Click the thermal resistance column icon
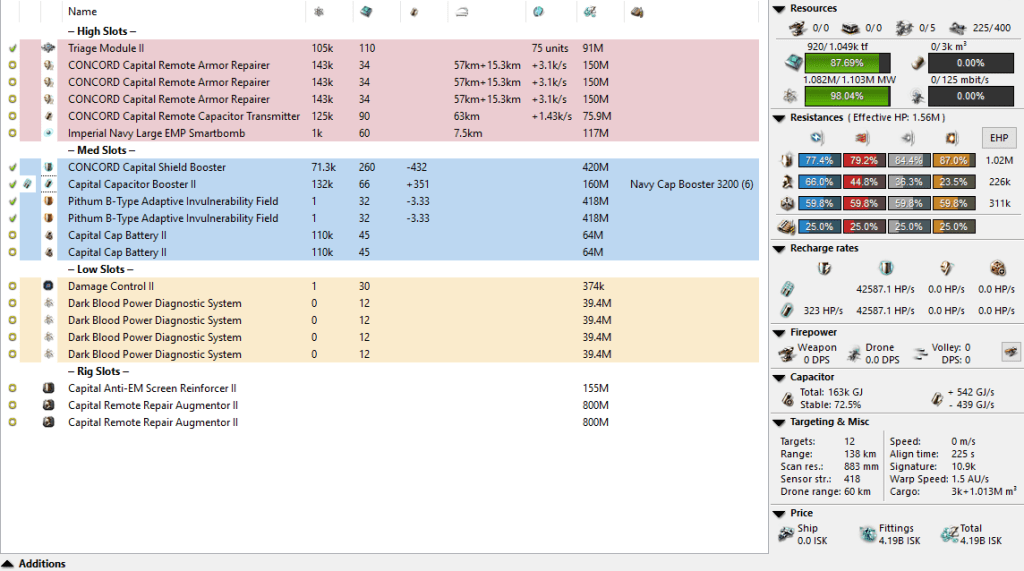The height and width of the screenshot is (571, 1024). (x=862, y=138)
